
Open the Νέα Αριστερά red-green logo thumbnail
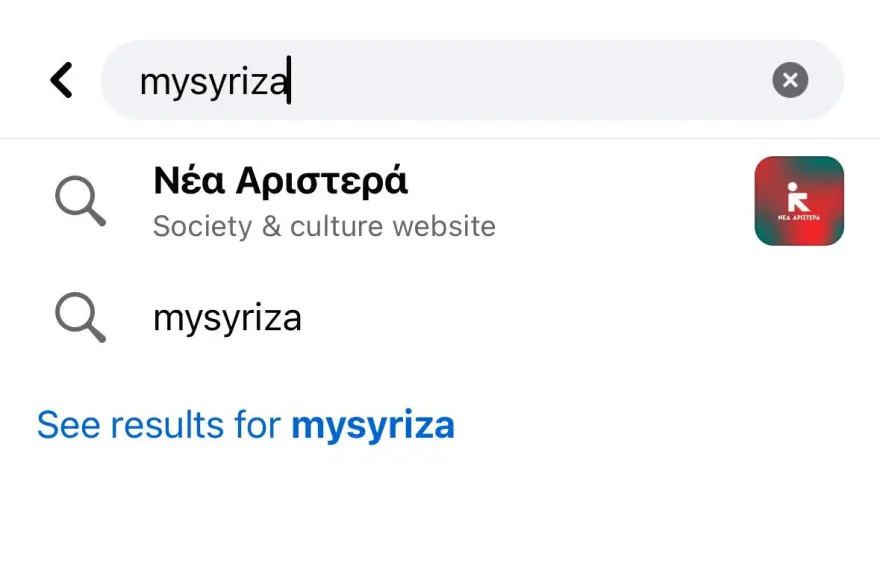(799, 200)
